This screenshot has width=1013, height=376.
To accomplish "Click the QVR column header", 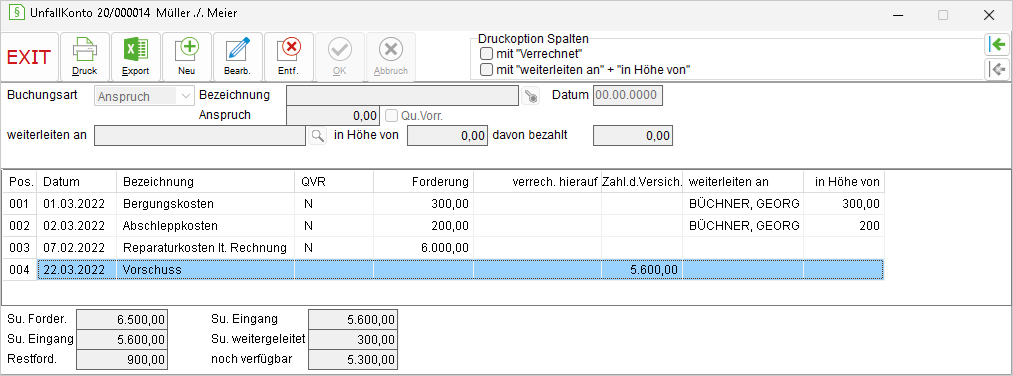I will pos(334,182).
